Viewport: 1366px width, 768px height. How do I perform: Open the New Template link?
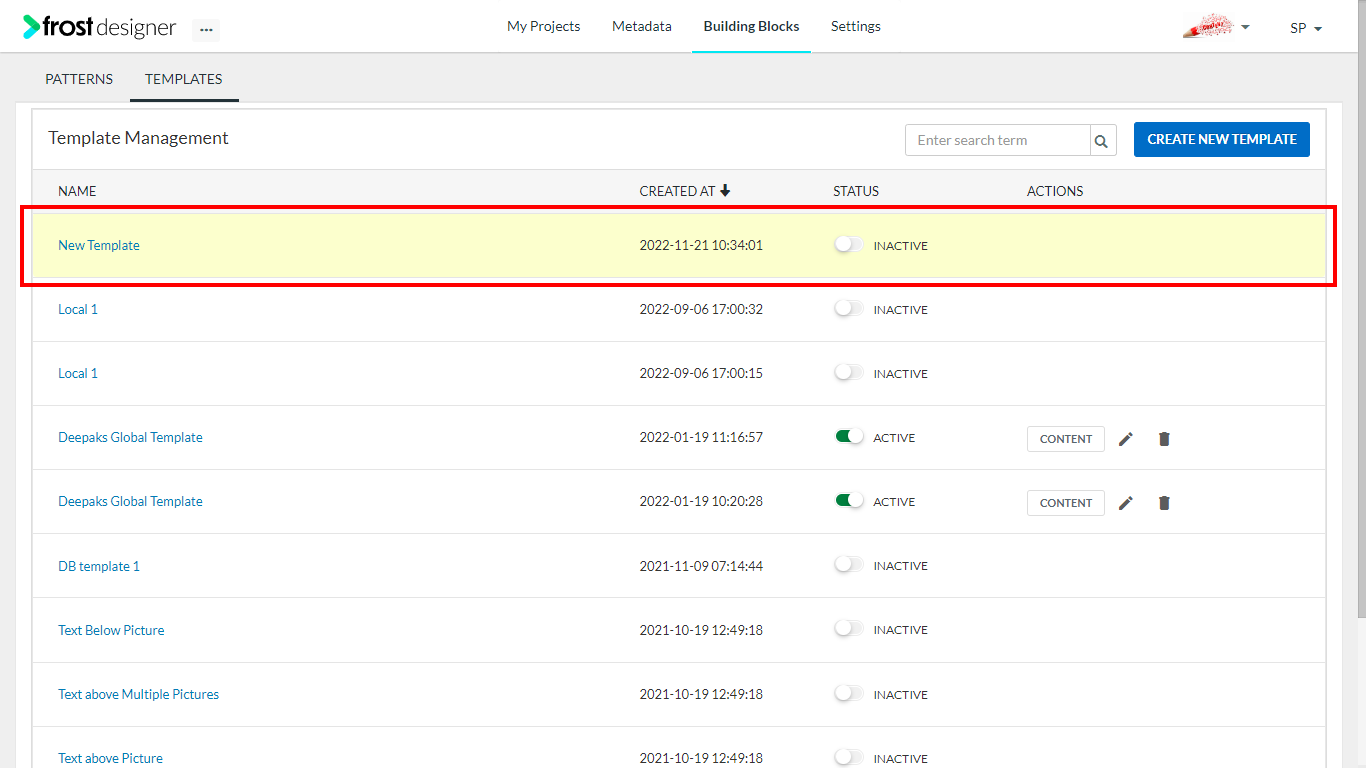pyautogui.click(x=99, y=245)
